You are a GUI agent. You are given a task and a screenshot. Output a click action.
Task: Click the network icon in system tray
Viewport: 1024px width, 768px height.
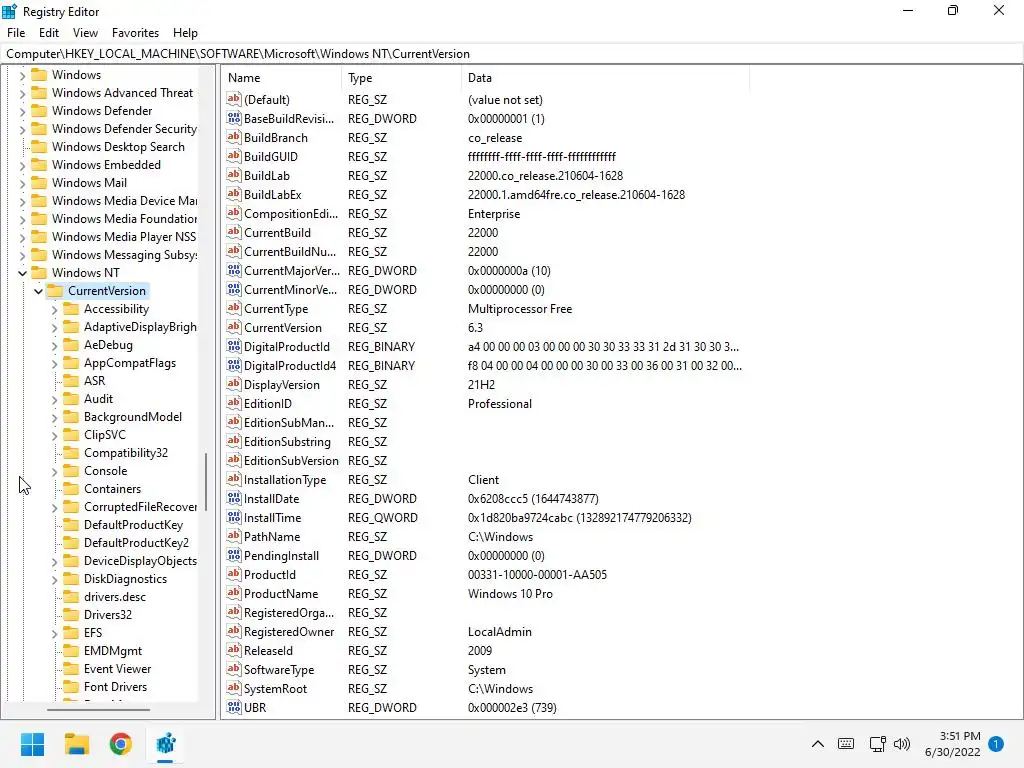tap(877, 744)
